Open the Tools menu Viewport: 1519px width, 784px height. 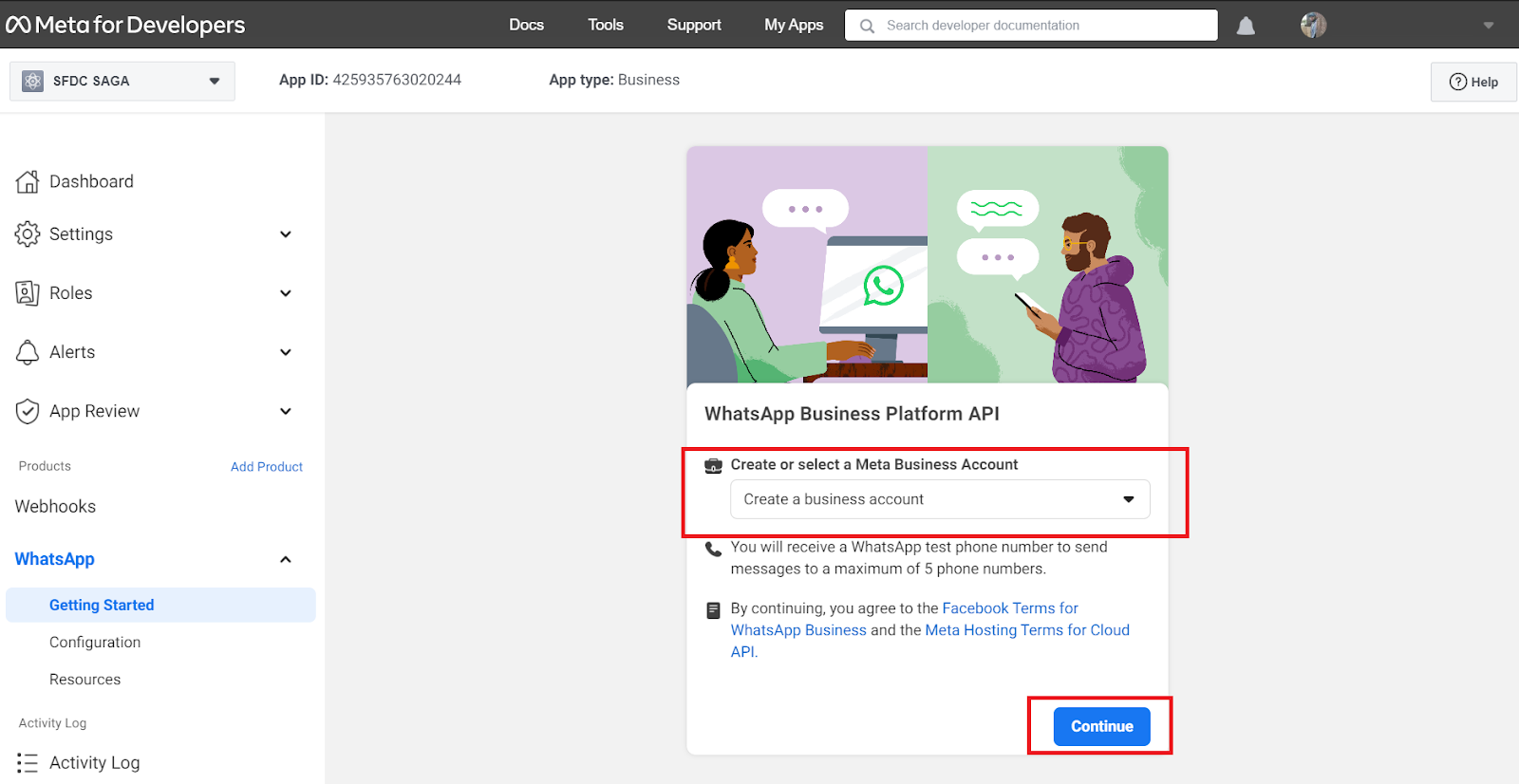[x=606, y=25]
